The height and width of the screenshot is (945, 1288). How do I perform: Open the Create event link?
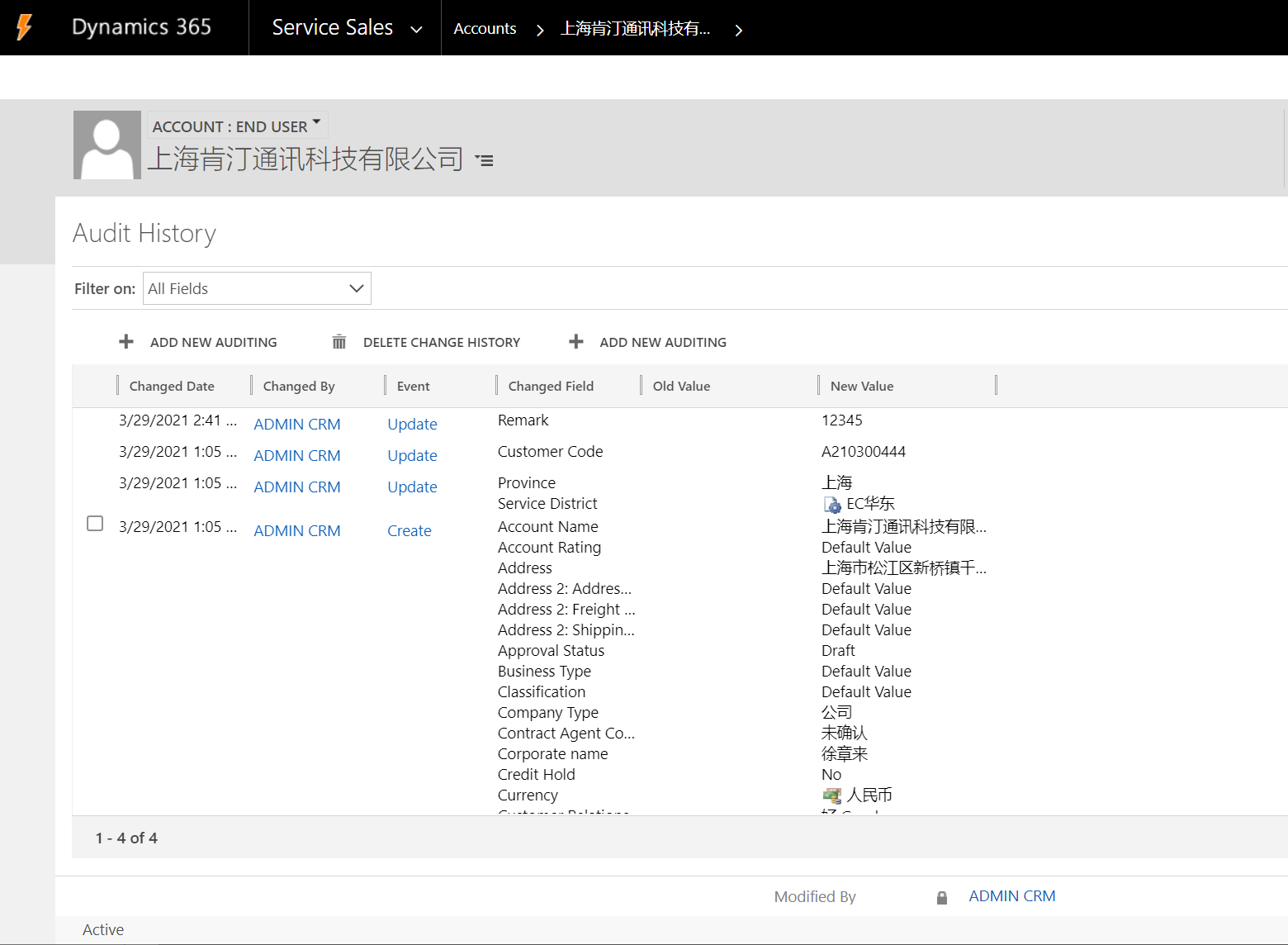[409, 530]
